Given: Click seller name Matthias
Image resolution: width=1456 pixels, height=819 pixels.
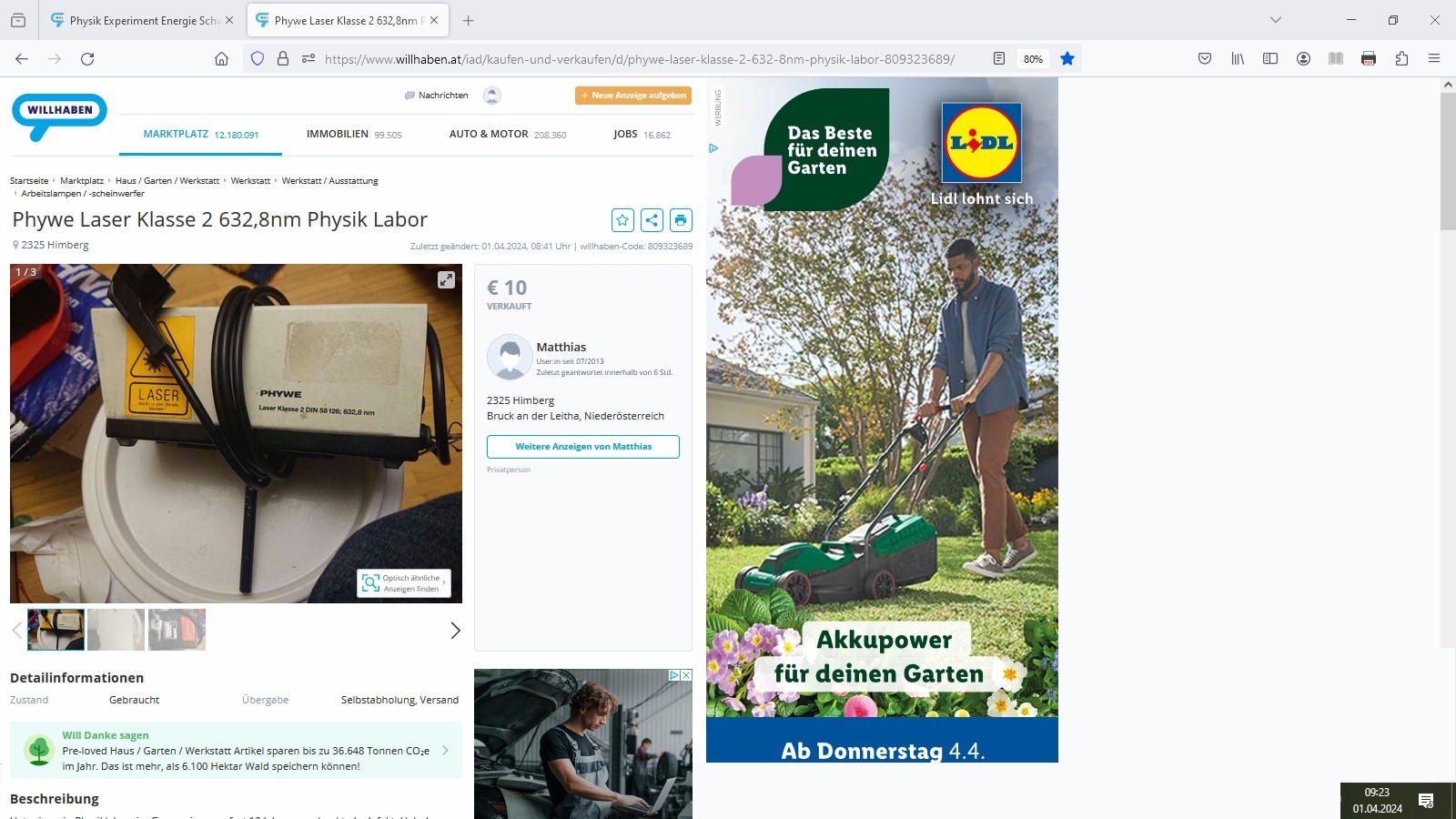Looking at the screenshot, I should pos(561,347).
